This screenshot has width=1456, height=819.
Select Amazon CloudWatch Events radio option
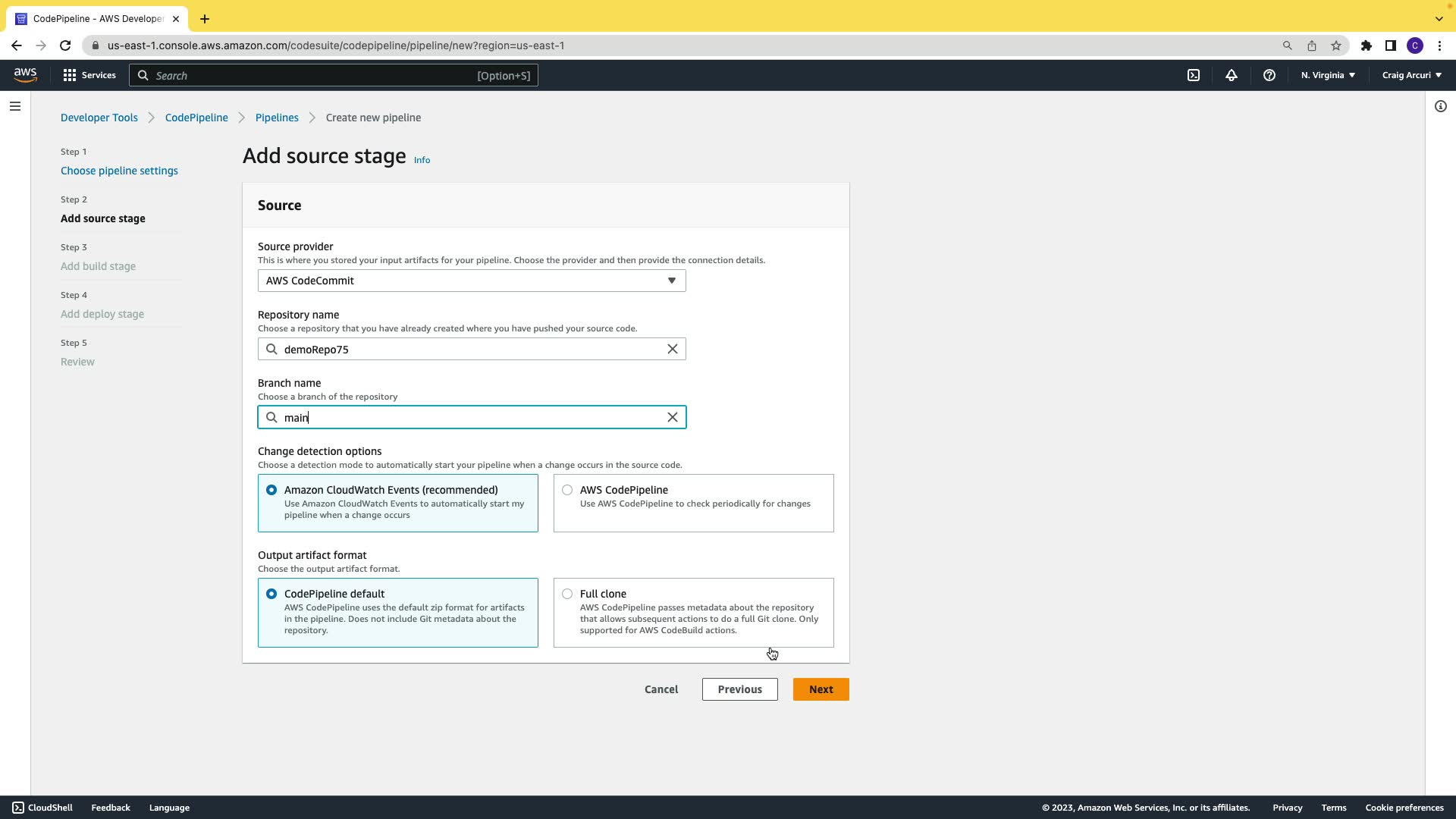(x=271, y=490)
